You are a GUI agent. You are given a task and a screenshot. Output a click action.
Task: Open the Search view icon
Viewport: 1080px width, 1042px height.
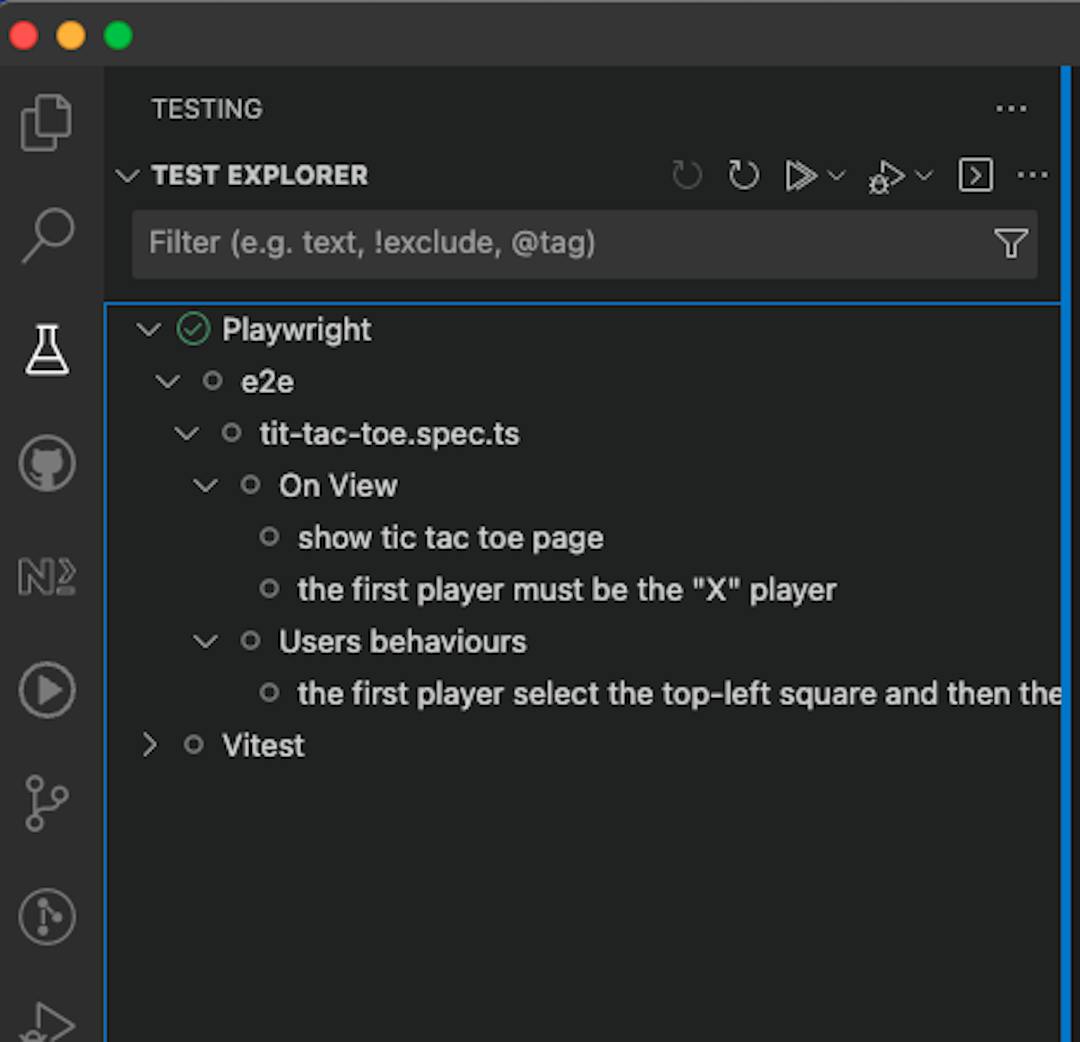click(47, 236)
